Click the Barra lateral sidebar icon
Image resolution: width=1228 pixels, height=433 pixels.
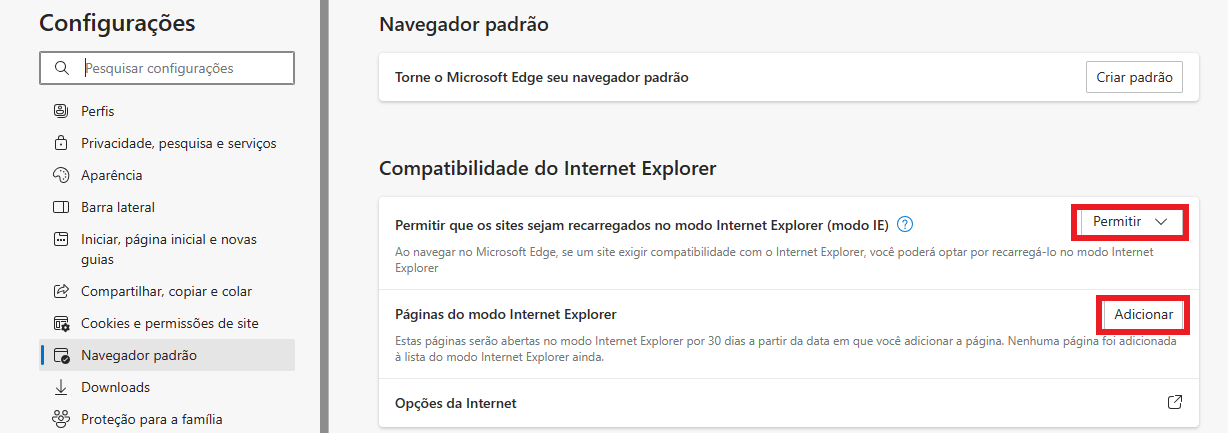tap(61, 207)
